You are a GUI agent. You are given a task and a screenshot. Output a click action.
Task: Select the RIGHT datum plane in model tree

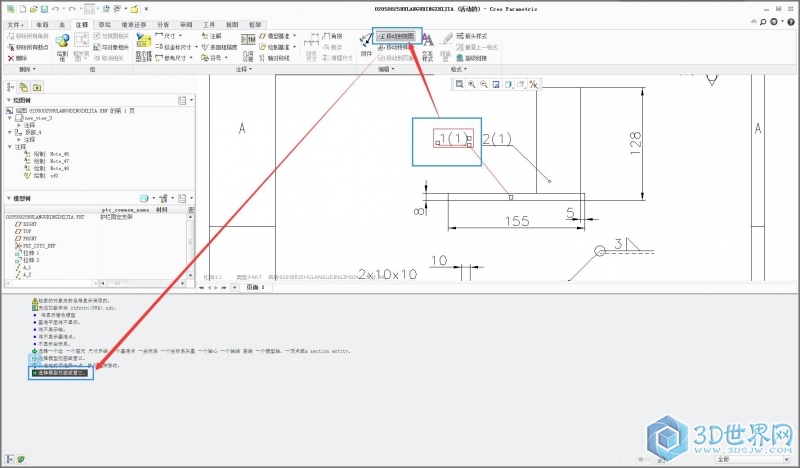26,224
